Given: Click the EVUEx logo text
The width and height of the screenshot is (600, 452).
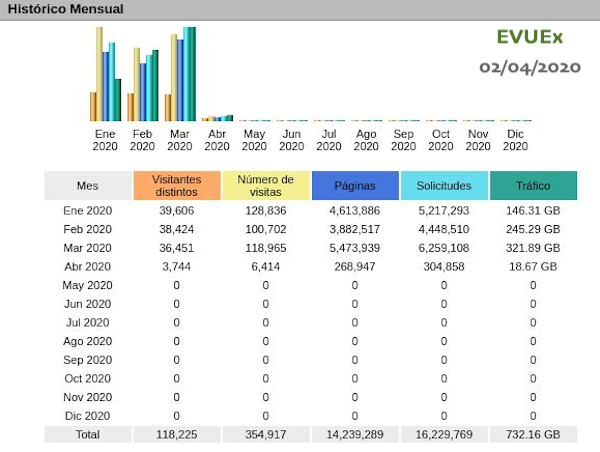Looking at the screenshot, I should (x=530, y=37).
